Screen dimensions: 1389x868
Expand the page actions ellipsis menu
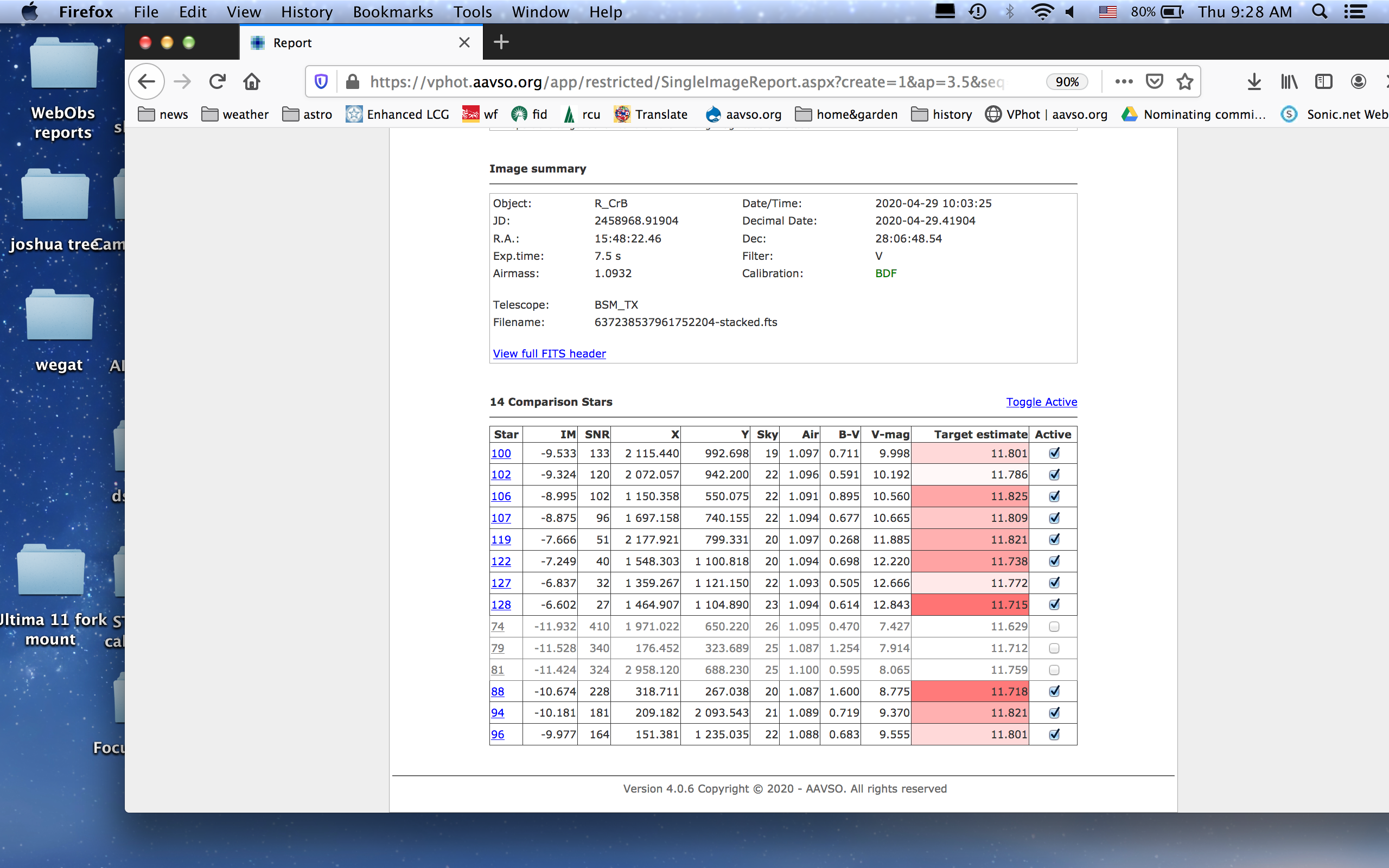pyautogui.click(x=1123, y=82)
